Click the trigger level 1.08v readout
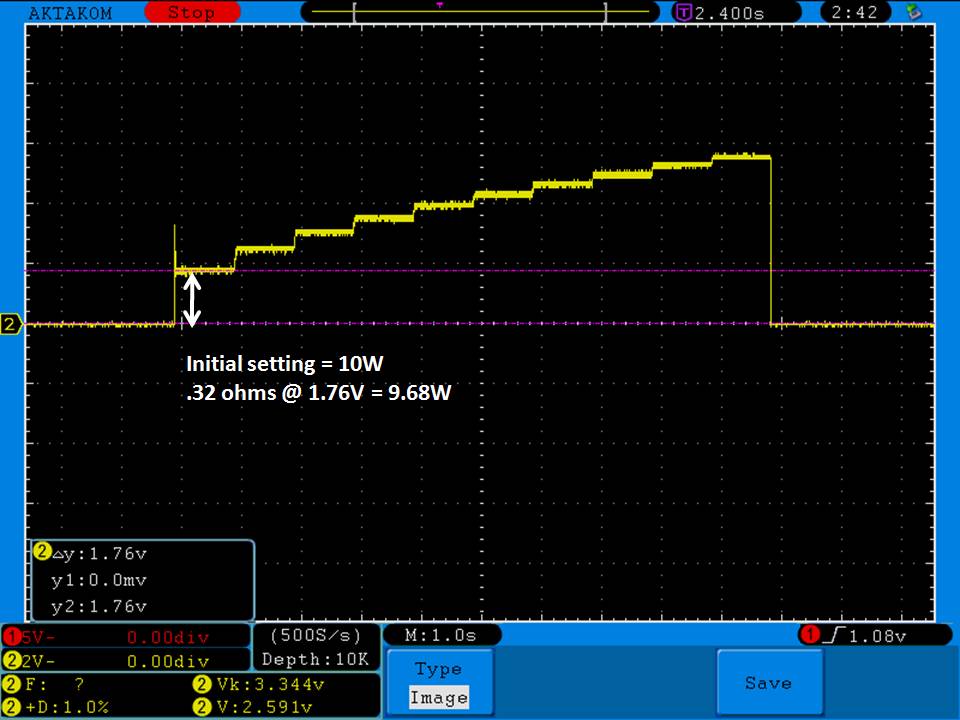The width and height of the screenshot is (960, 720). pyautogui.click(x=877, y=637)
